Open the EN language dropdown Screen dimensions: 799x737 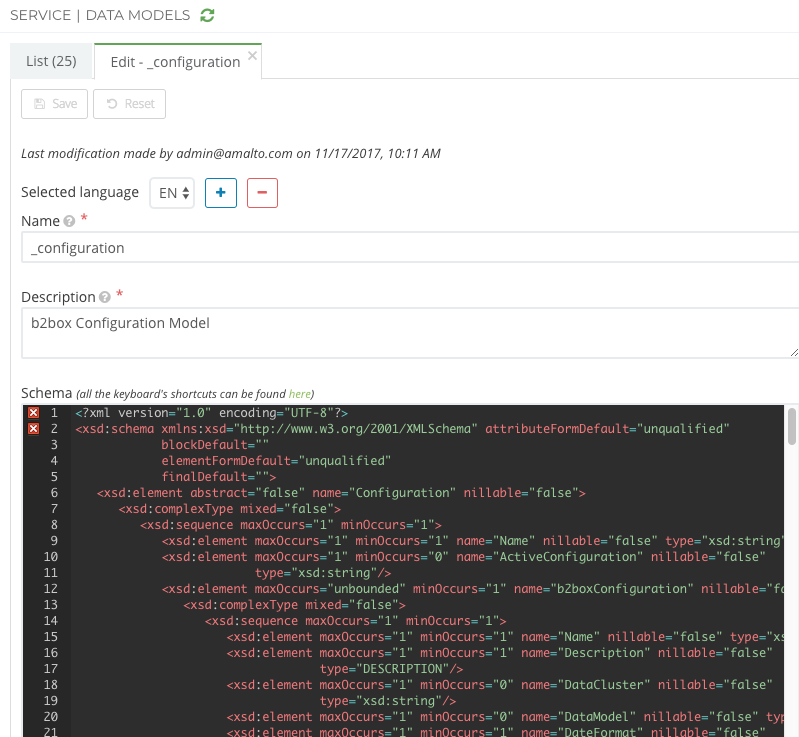[x=172, y=193]
